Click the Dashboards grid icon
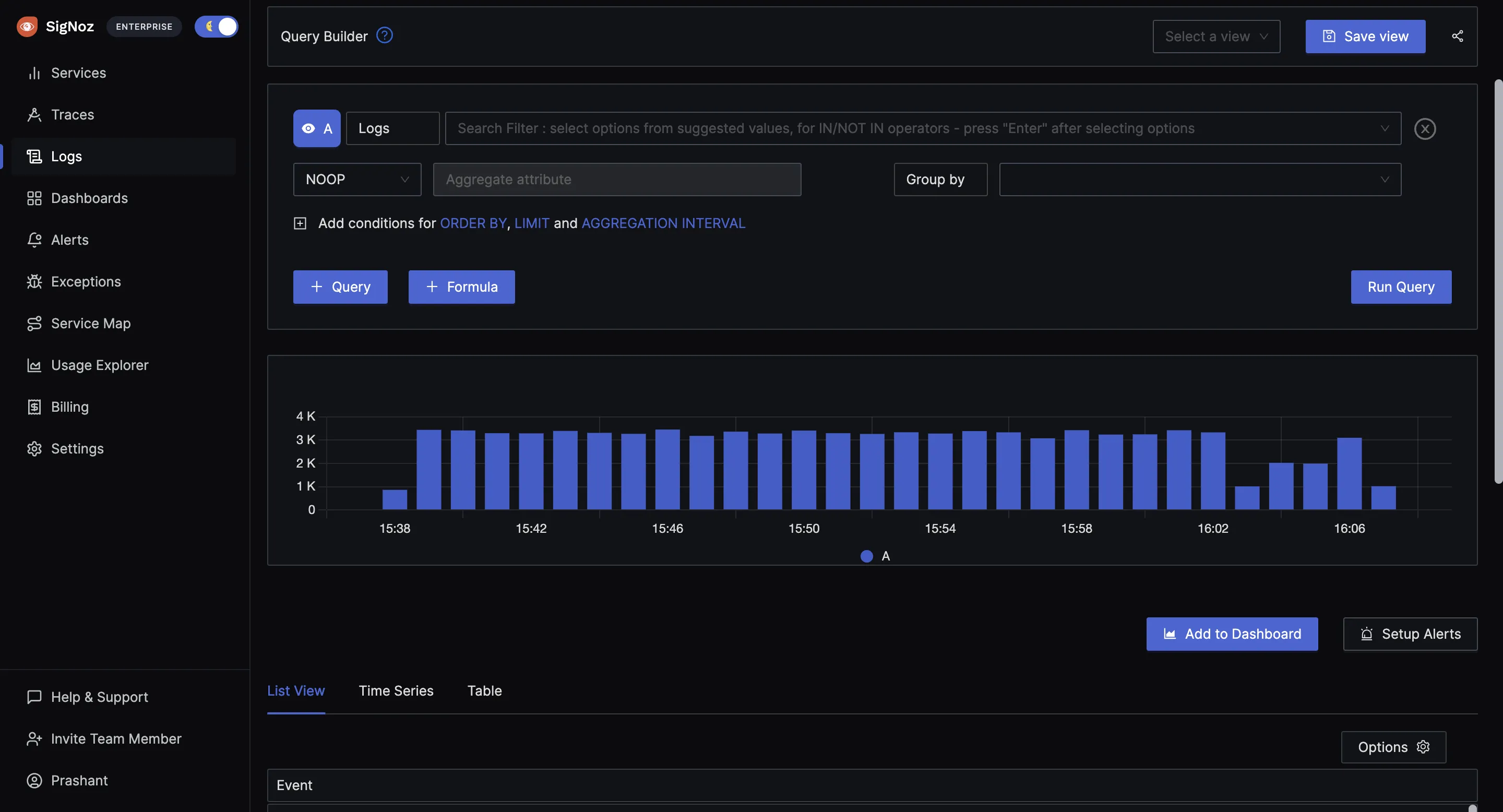The height and width of the screenshot is (812, 1503). click(x=34, y=198)
